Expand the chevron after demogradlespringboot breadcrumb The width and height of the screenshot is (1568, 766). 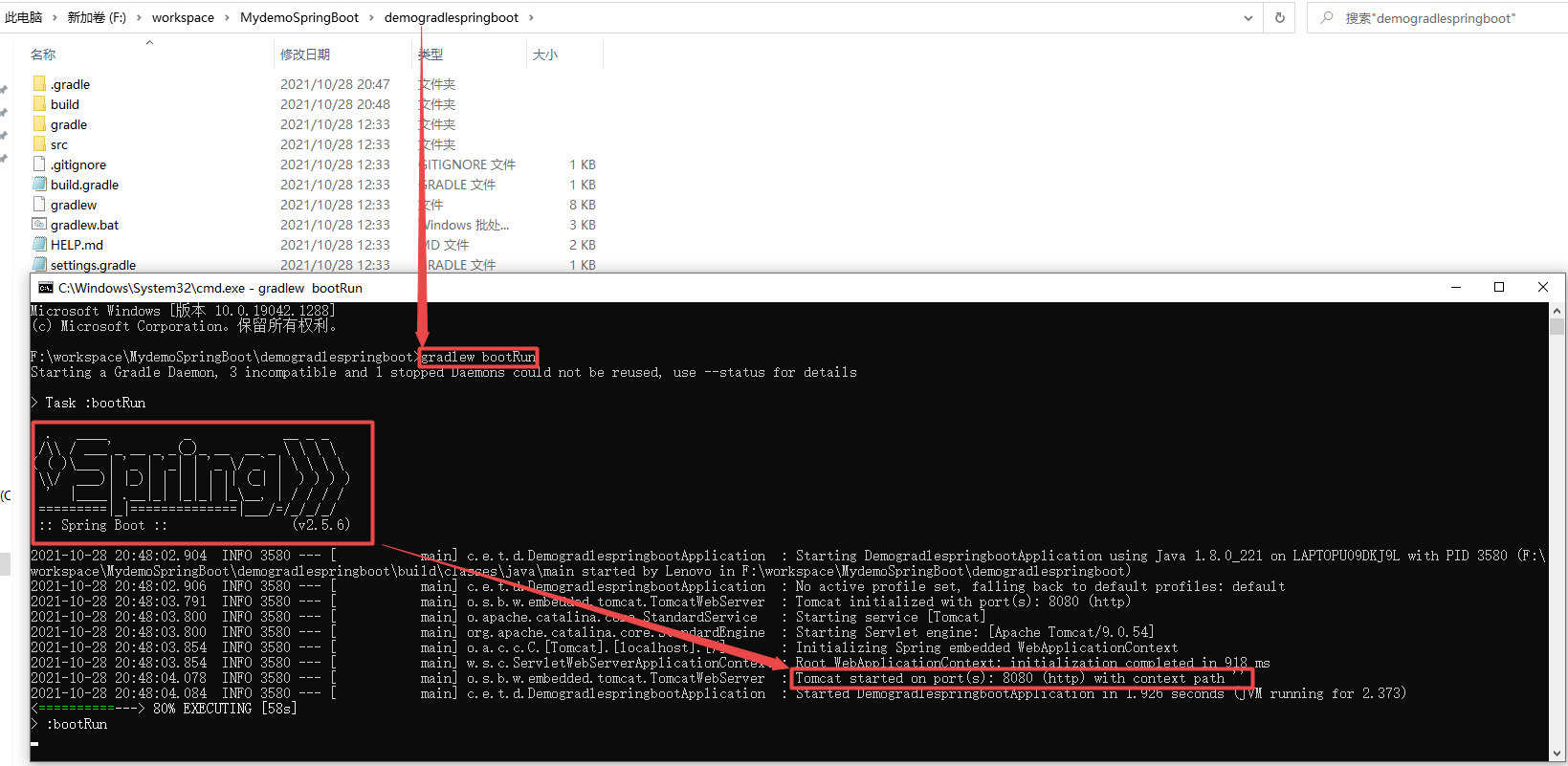point(532,17)
